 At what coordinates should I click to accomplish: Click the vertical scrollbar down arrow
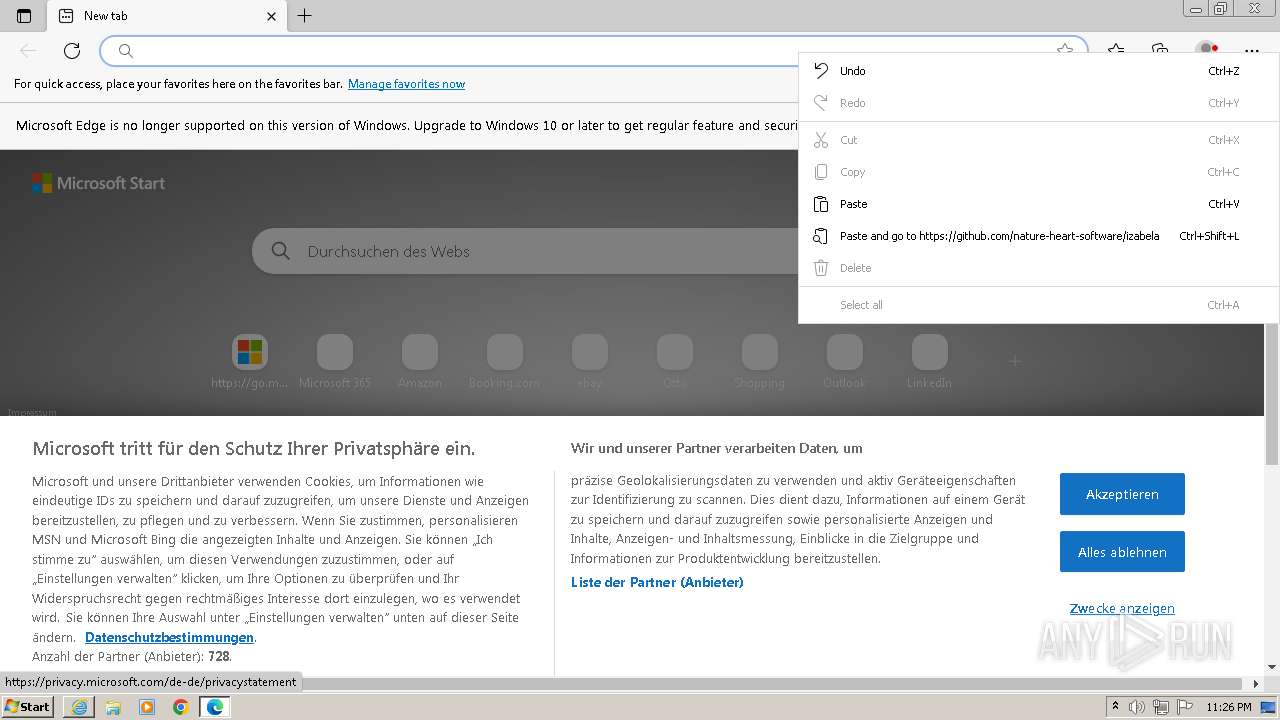[x=1272, y=667]
